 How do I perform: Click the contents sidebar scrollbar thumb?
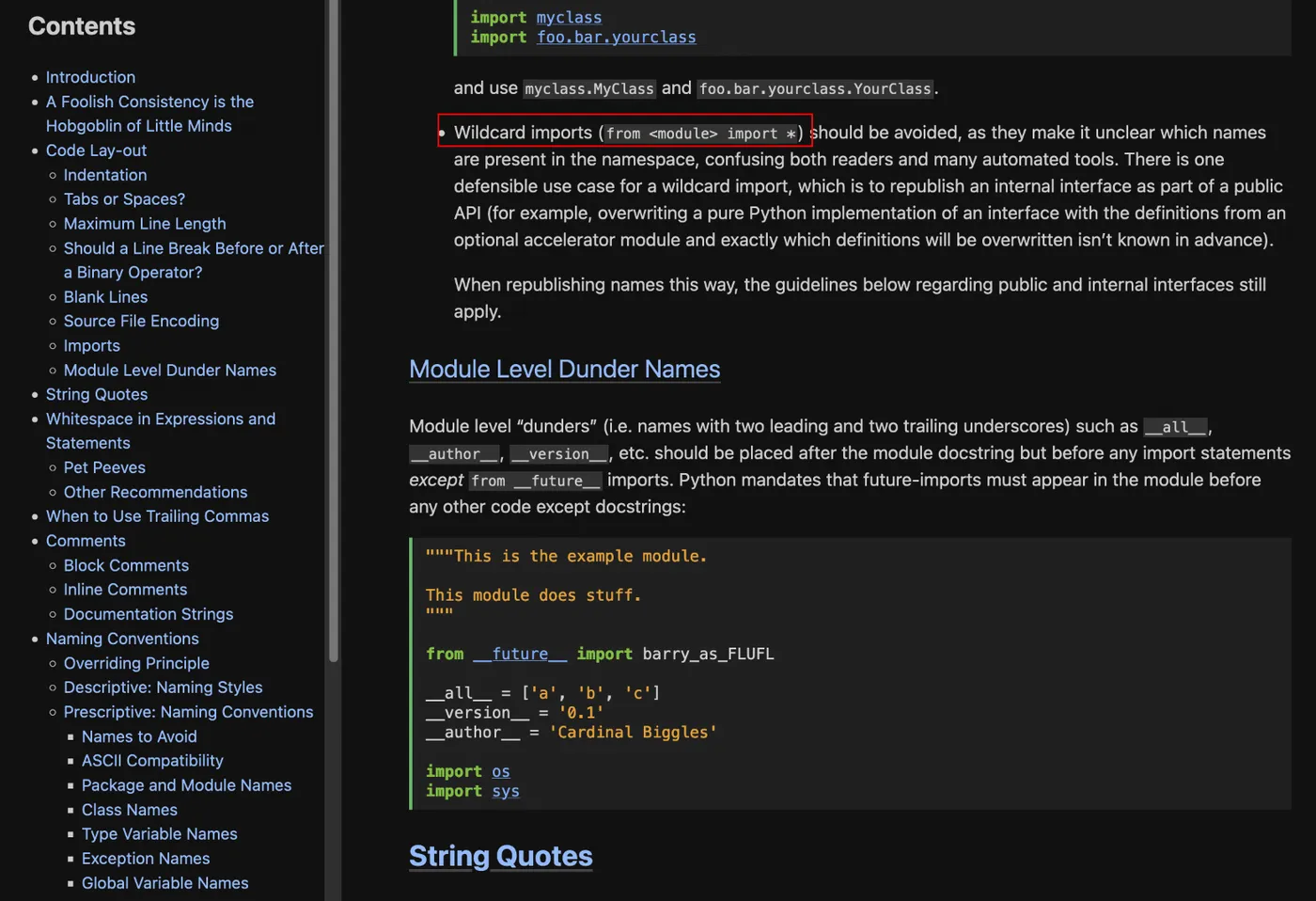click(x=333, y=329)
